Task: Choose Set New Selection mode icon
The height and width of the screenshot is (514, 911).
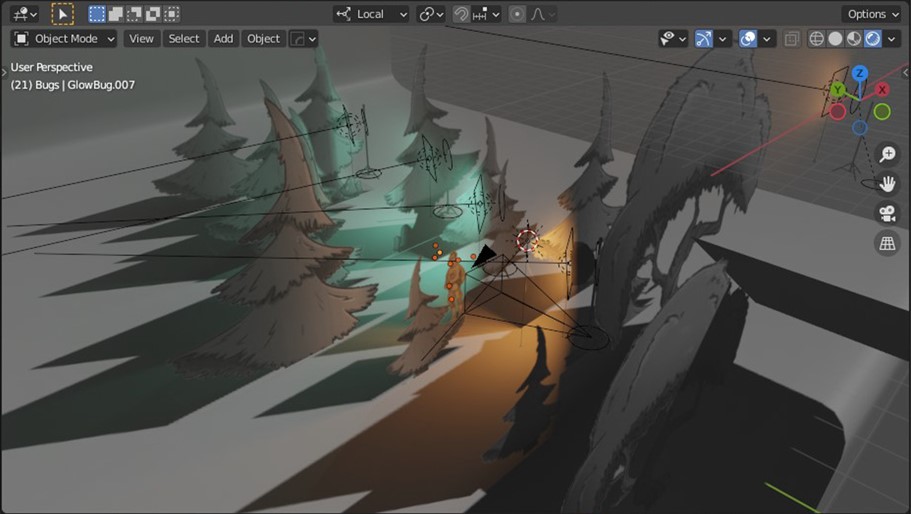Action: (x=97, y=14)
